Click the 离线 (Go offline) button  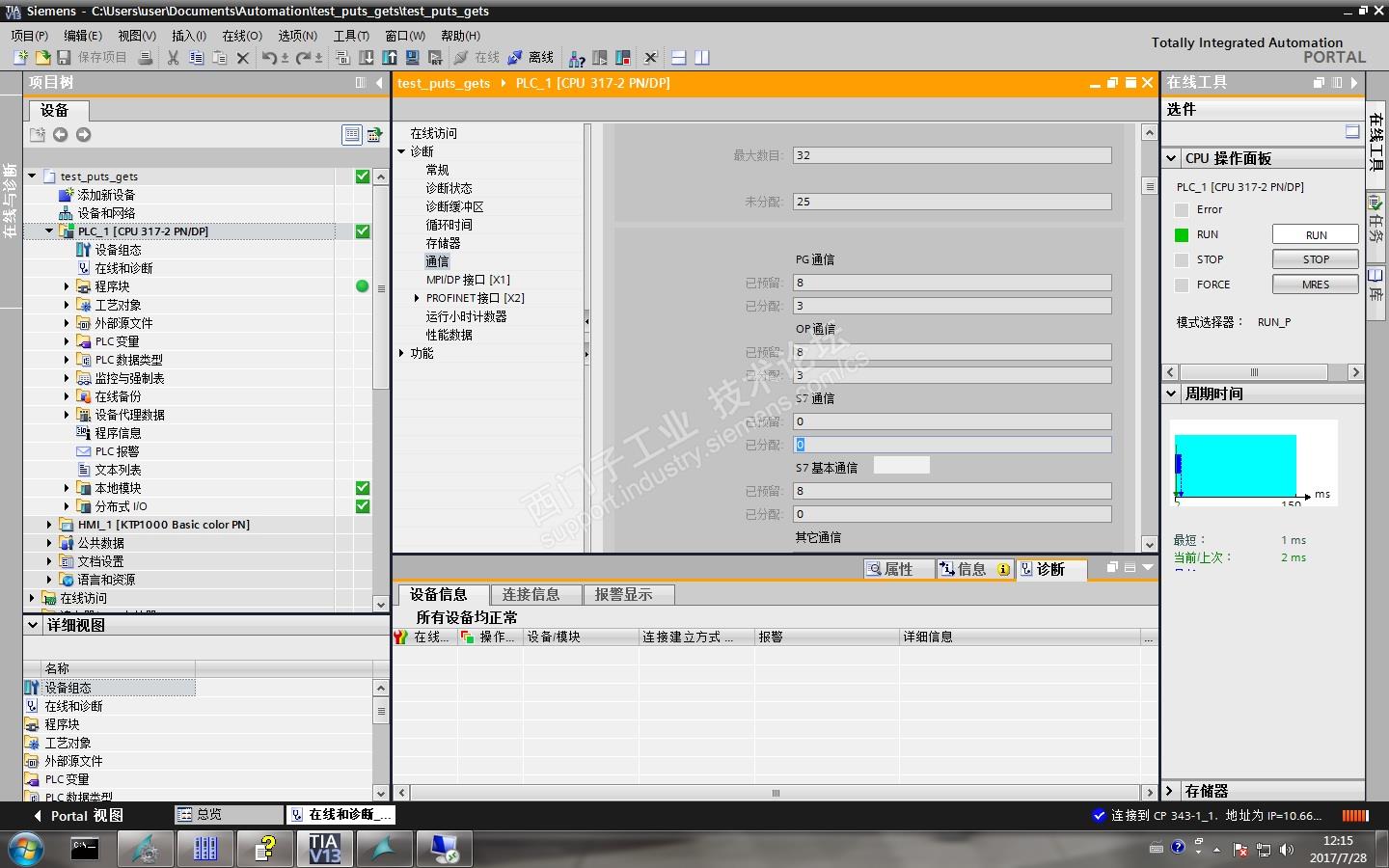531,58
